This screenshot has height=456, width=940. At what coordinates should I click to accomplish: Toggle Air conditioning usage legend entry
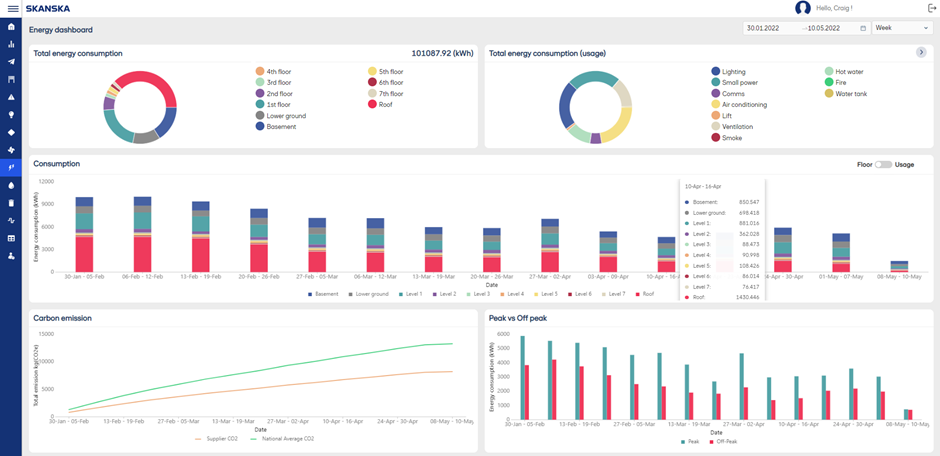[739, 104]
